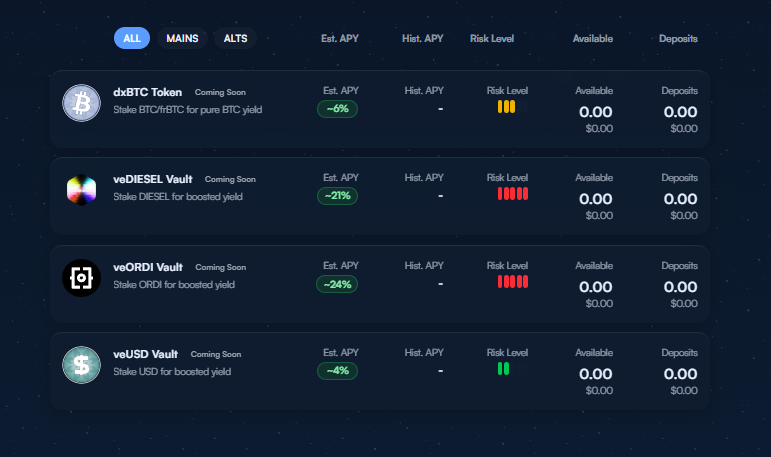Screen dimensions: 771x457
Task: Click veUSD Vault Hist. APY dash value
Action: [x=441, y=371]
